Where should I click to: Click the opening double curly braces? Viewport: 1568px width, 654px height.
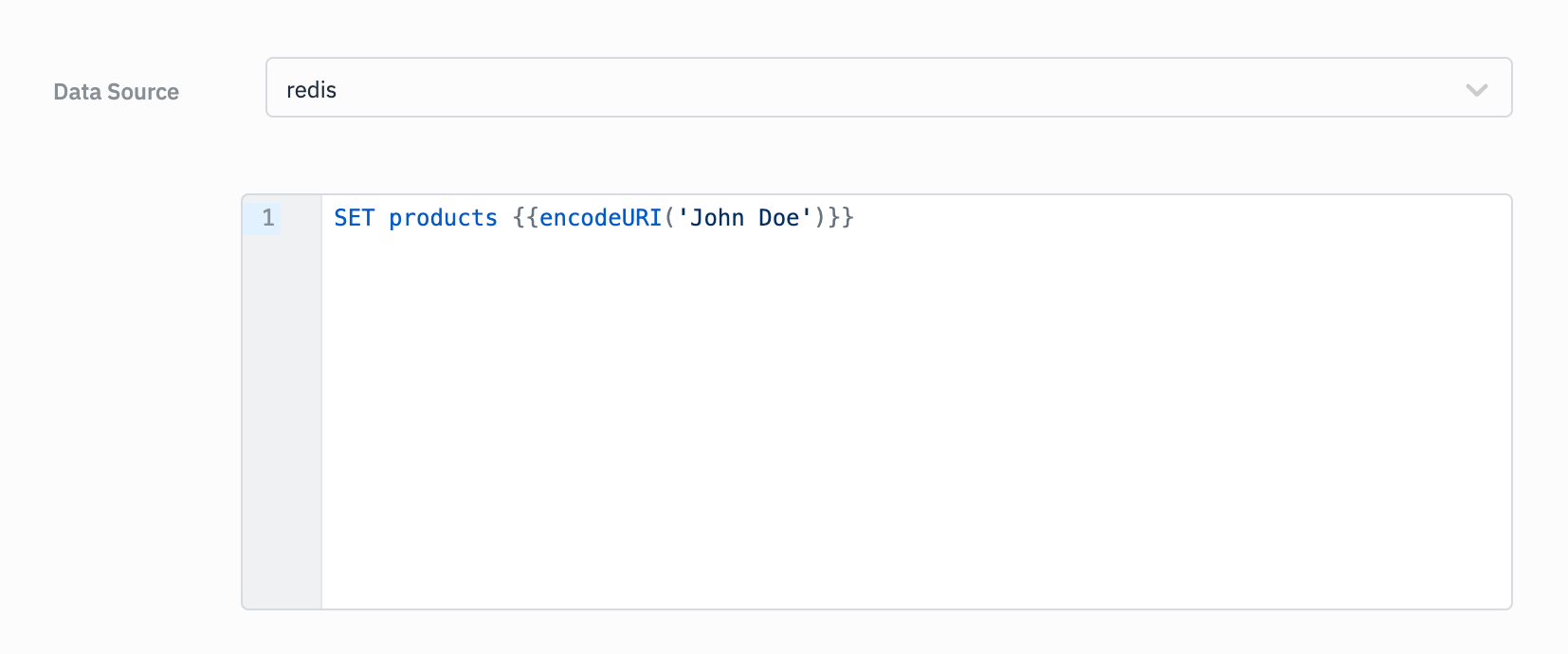coord(525,218)
